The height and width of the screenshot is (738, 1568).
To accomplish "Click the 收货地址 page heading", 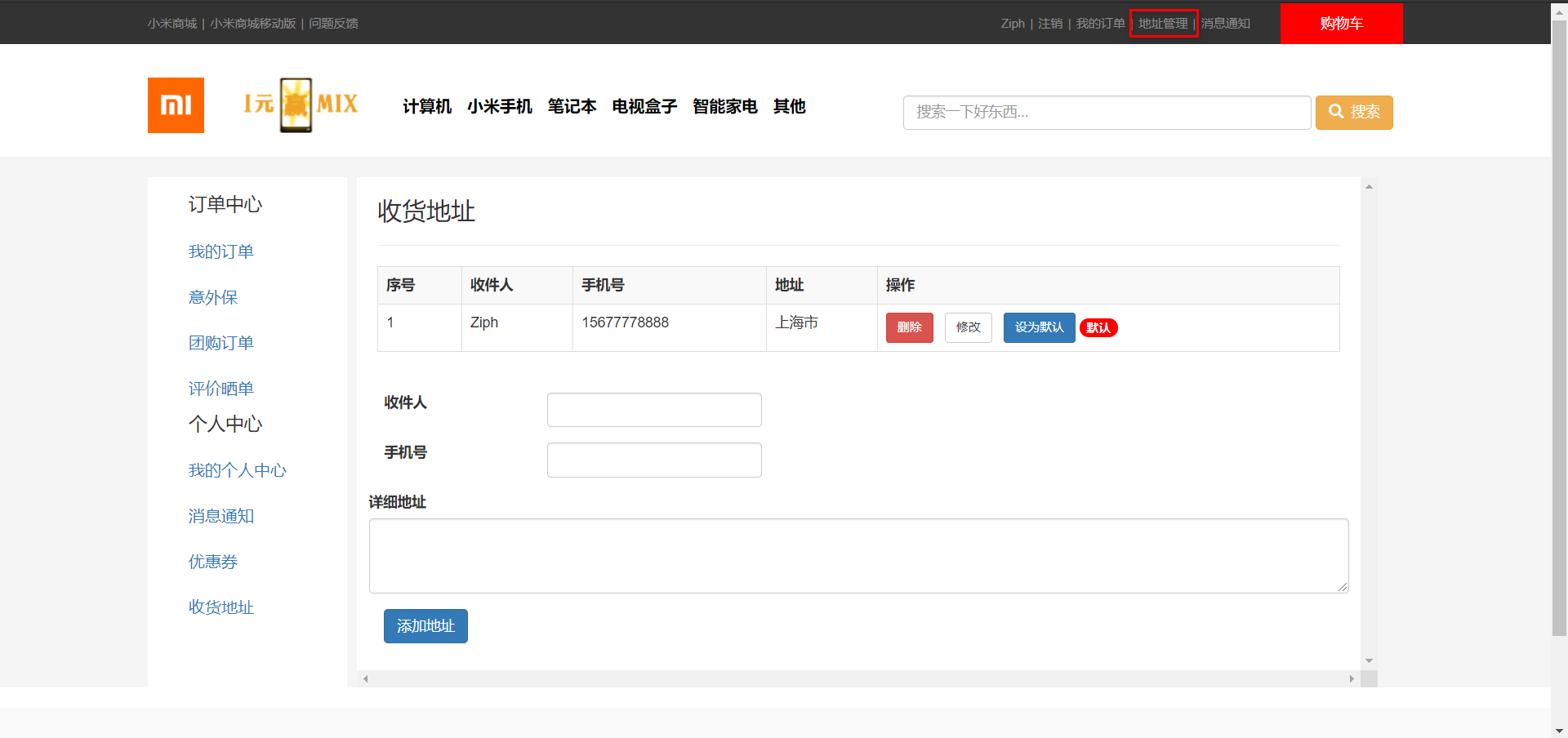I will point(426,211).
